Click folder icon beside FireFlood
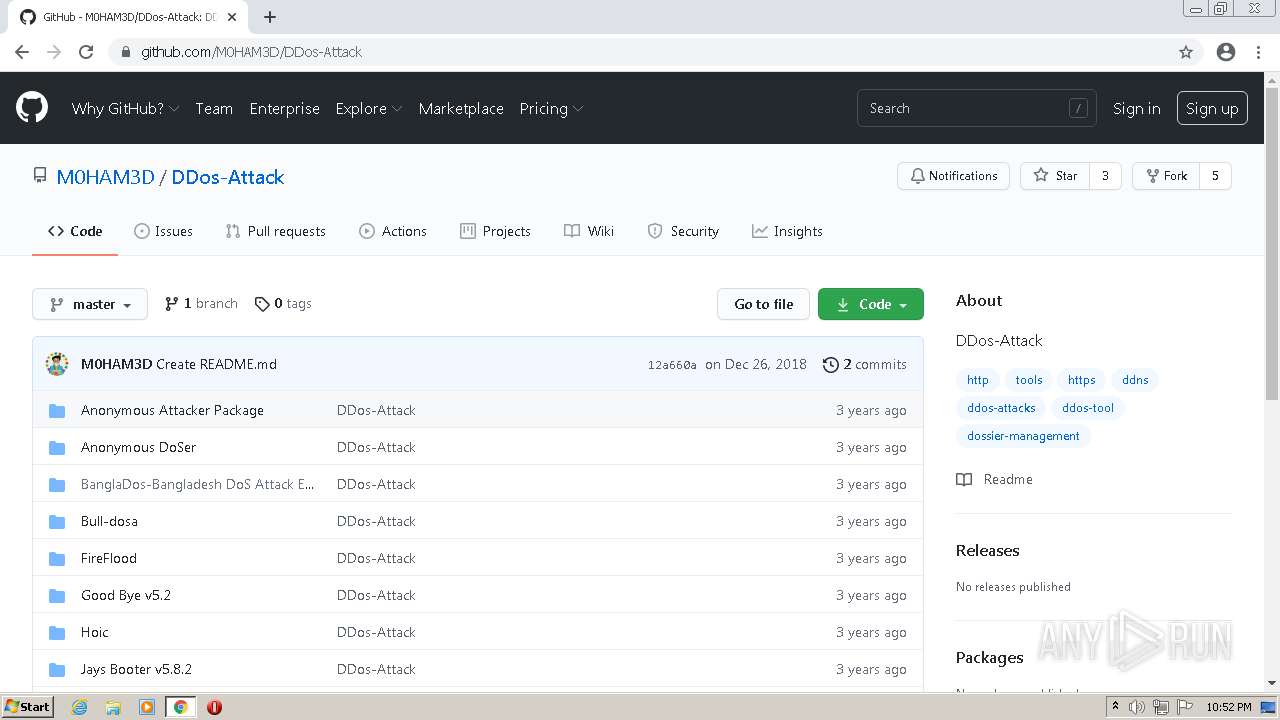This screenshot has width=1280, height=720. [57, 558]
